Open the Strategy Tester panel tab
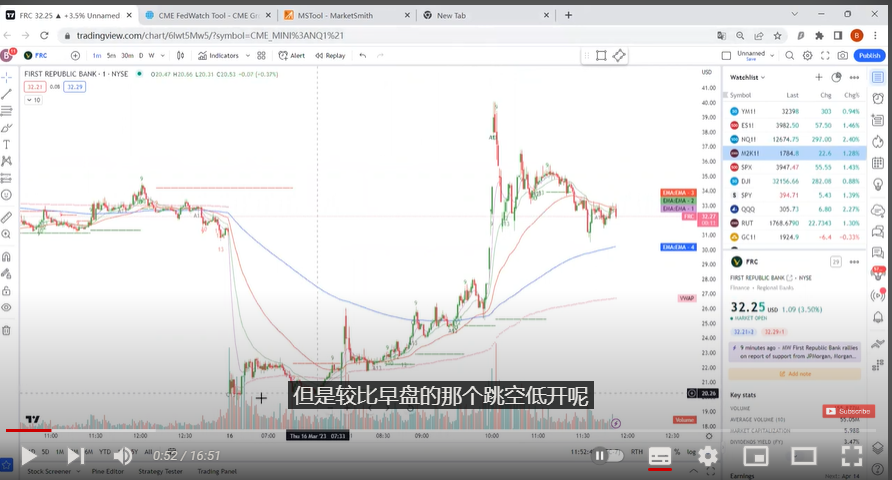 [160, 471]
